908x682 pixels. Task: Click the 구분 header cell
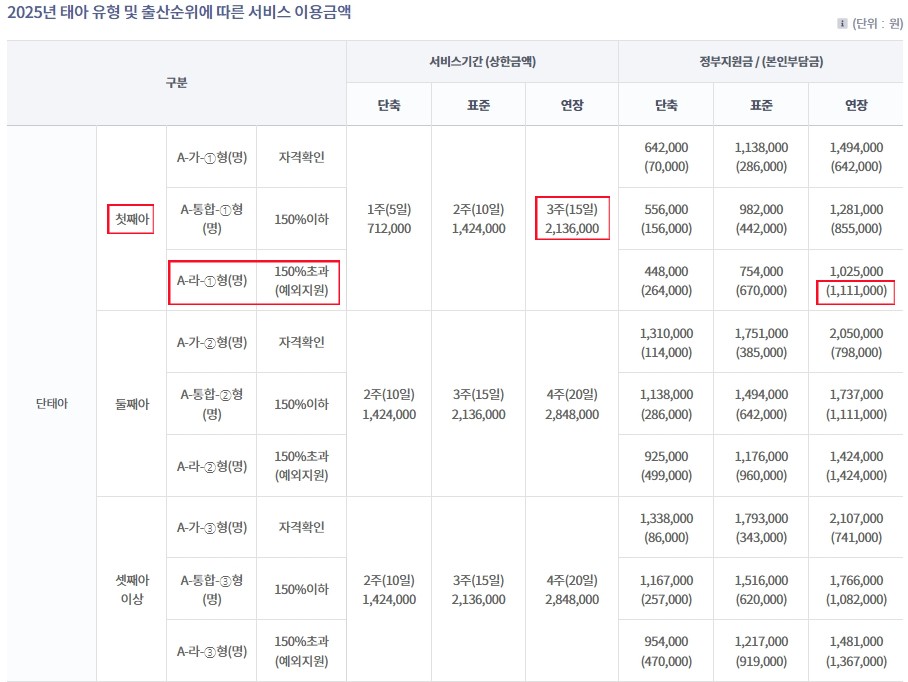click(175, 82)
